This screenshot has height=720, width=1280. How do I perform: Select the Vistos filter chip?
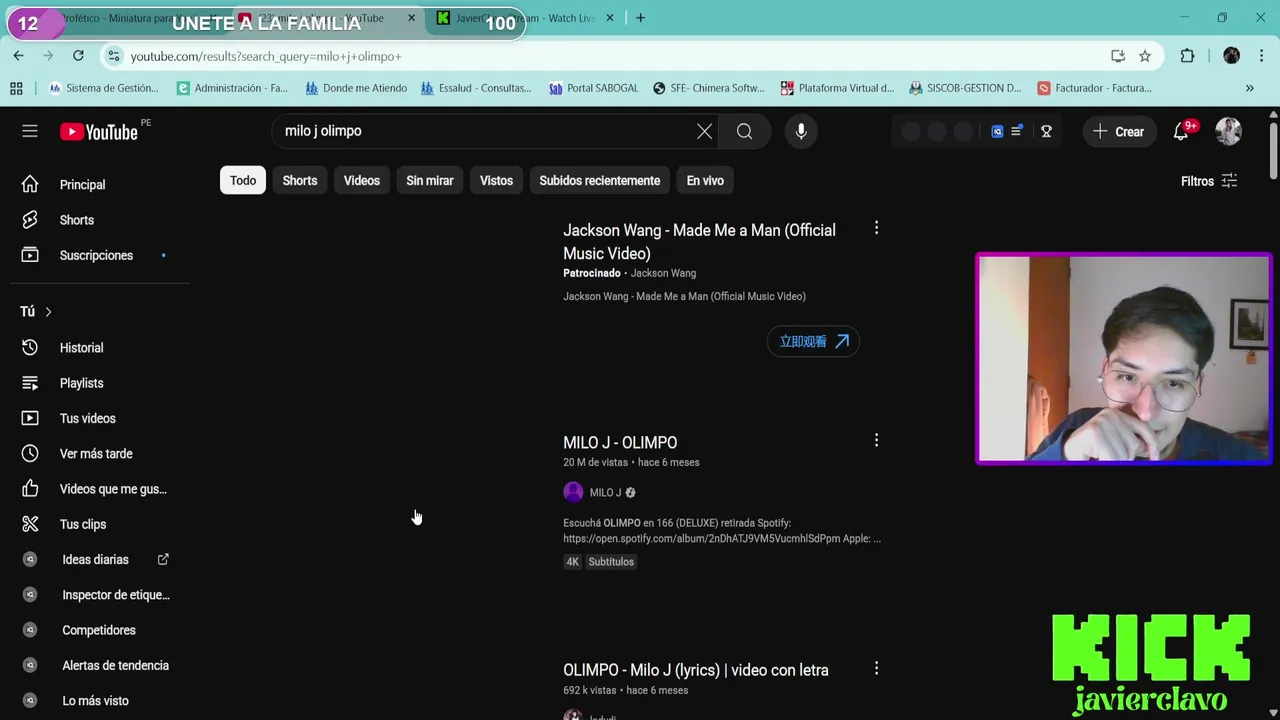point(496,181)
